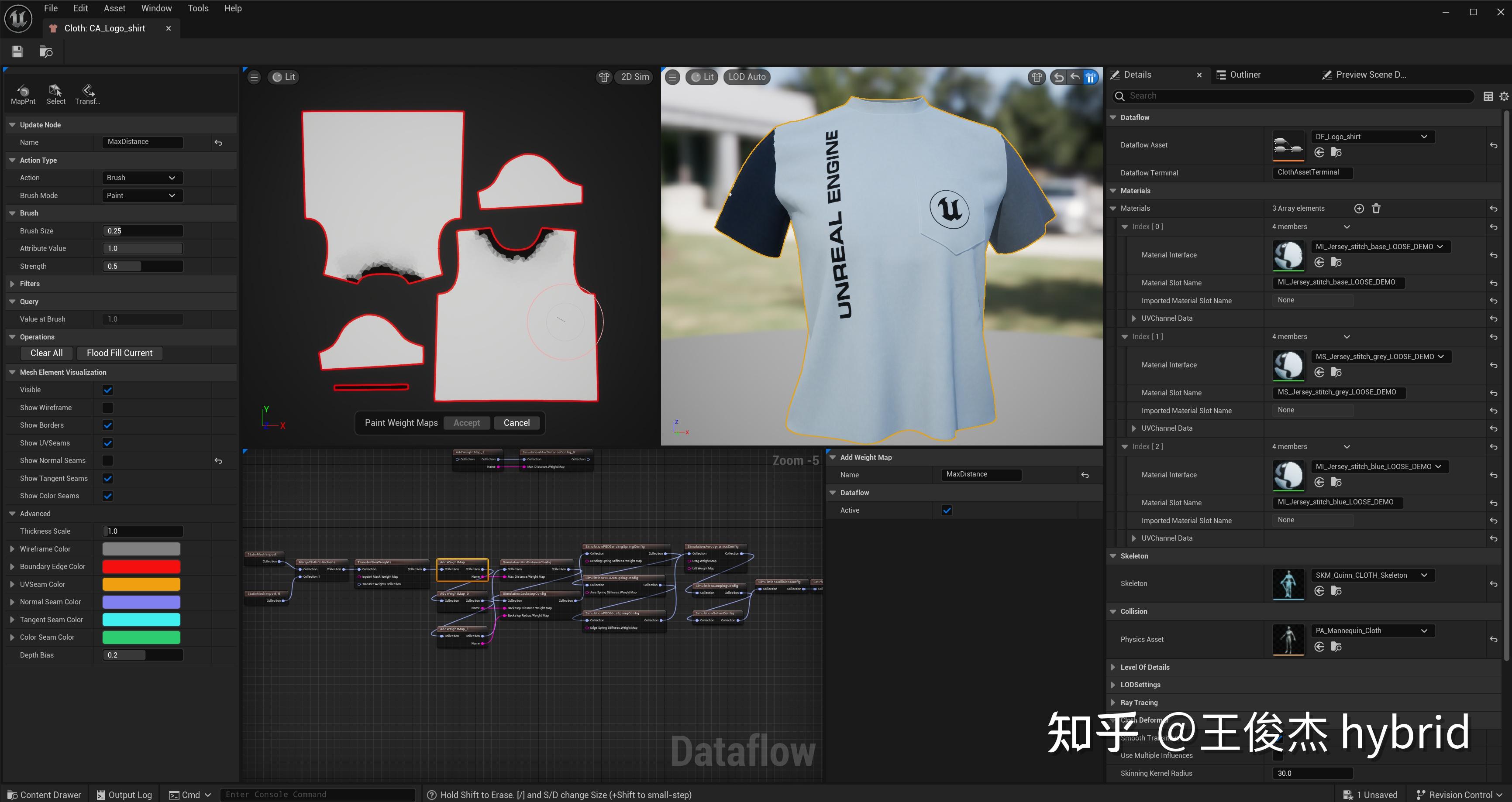Browse to asset in Content Browser

pyautogui.click(x=46, y=51)
